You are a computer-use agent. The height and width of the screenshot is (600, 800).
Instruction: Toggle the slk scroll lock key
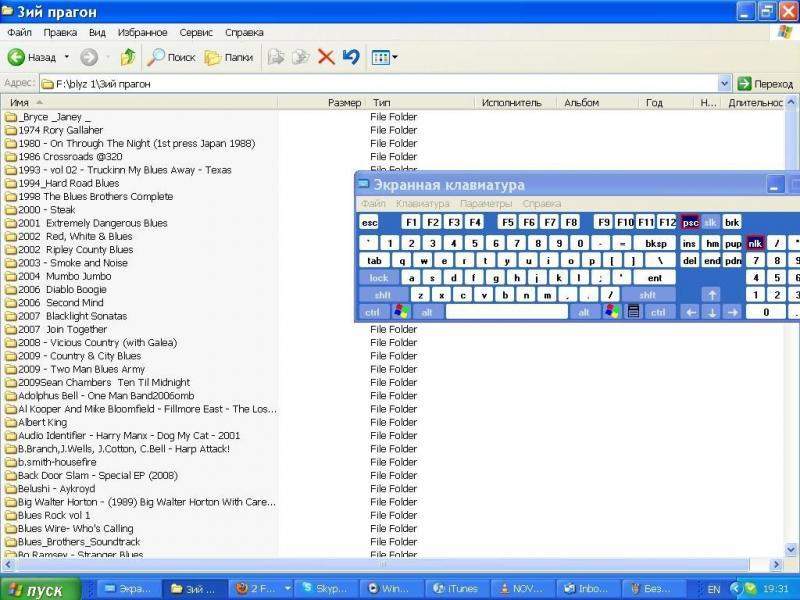pyautogui.click(x=710, y=222)
